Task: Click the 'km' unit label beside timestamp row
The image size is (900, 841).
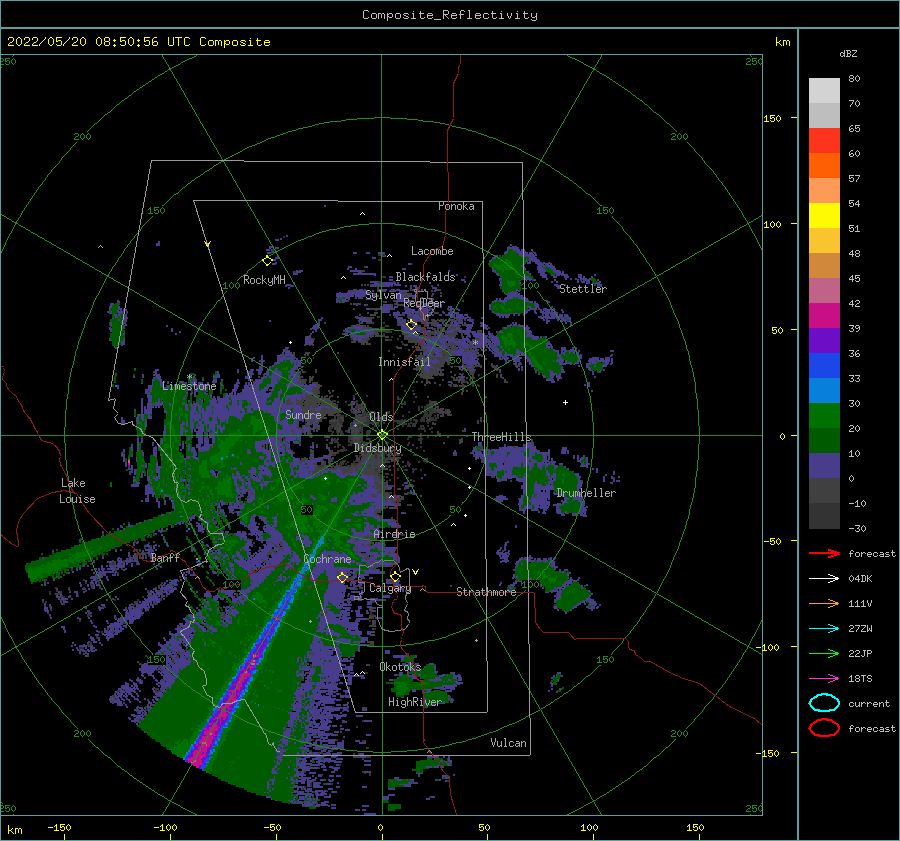Action: pos(782,42)
